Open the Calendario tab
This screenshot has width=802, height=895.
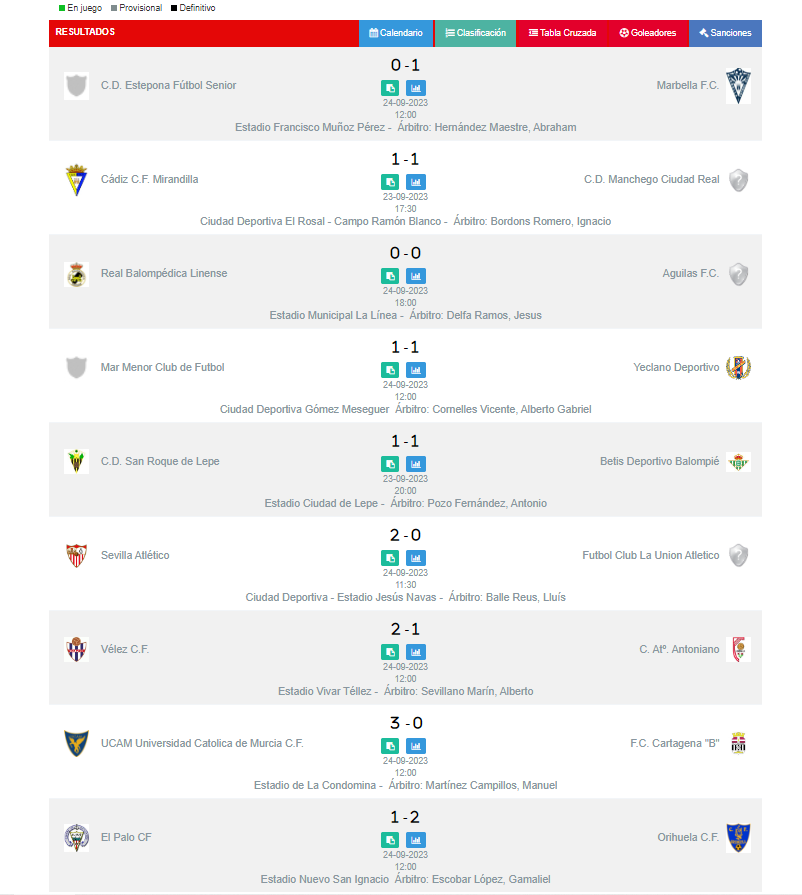[396, 33]
